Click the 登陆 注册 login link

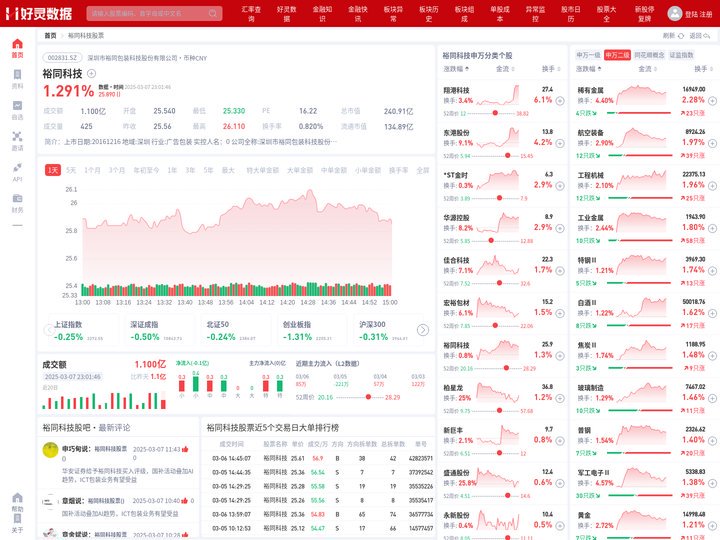coord(698,14)
